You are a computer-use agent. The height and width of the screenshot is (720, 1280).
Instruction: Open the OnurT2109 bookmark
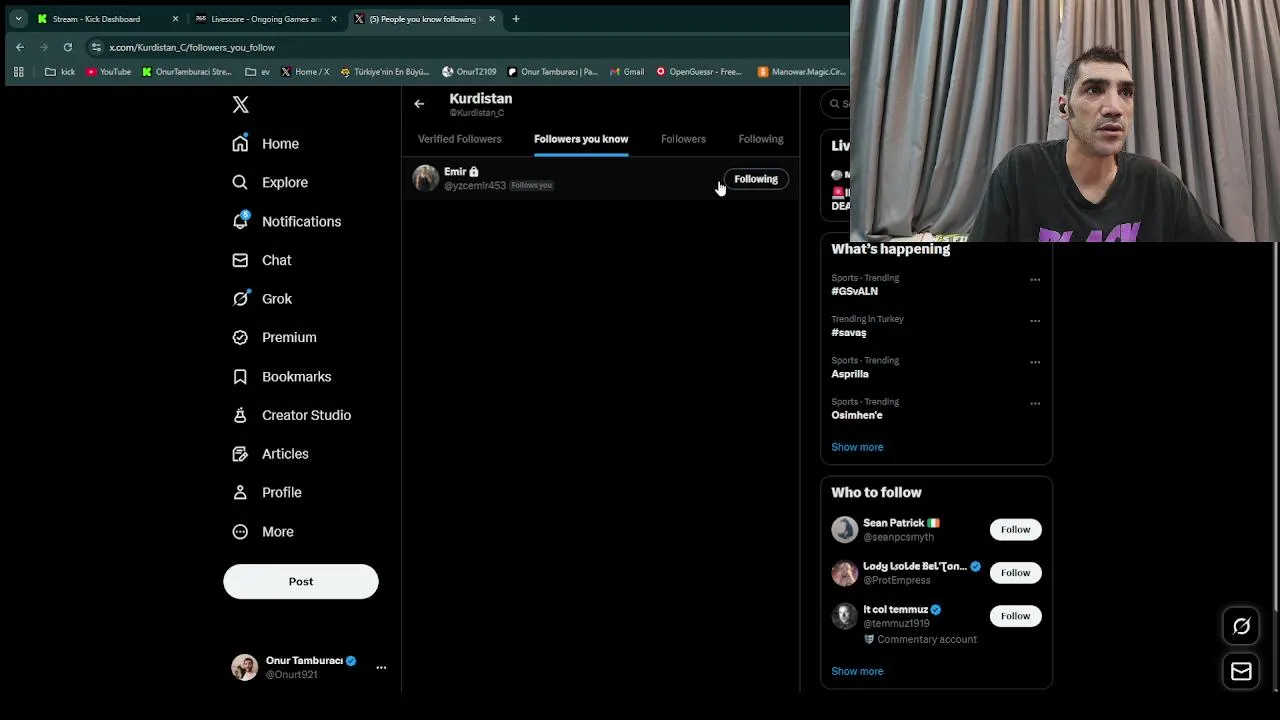tap(469, 72)
